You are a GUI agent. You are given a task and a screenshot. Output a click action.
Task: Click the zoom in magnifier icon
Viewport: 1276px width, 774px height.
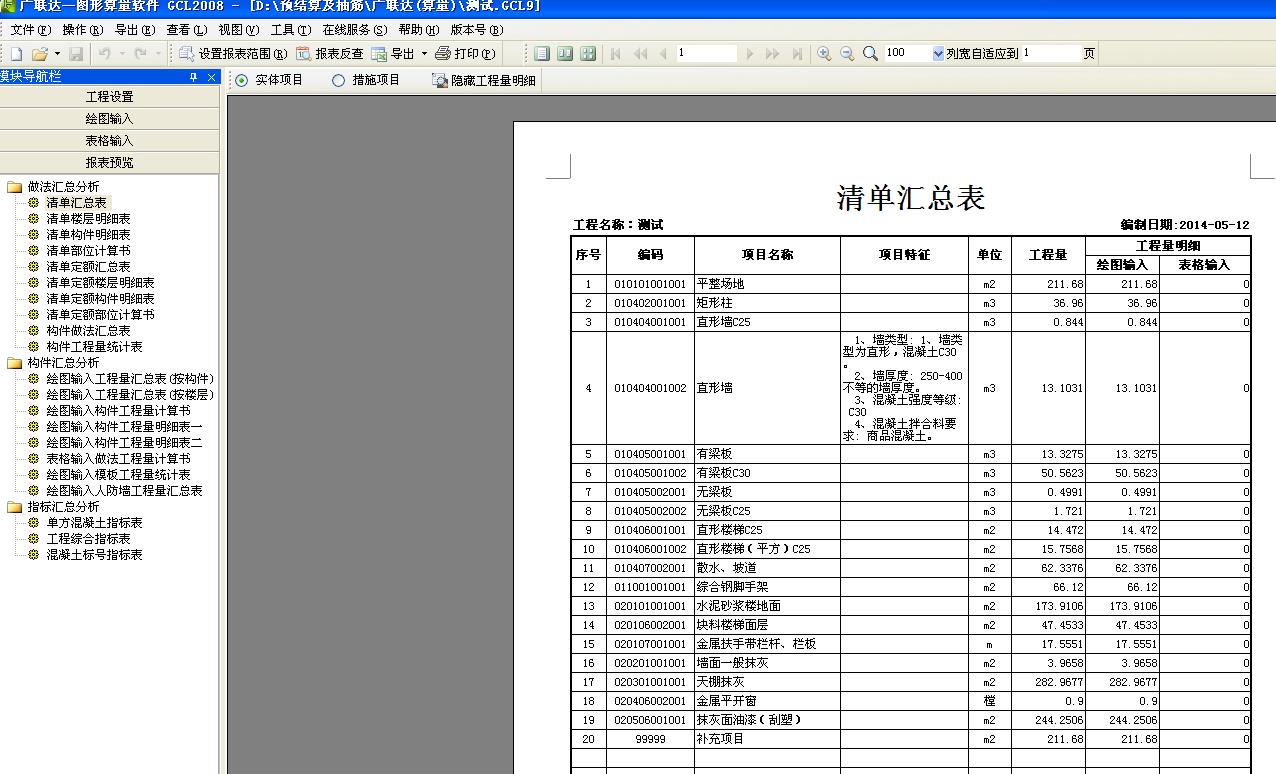coord(824,53)
